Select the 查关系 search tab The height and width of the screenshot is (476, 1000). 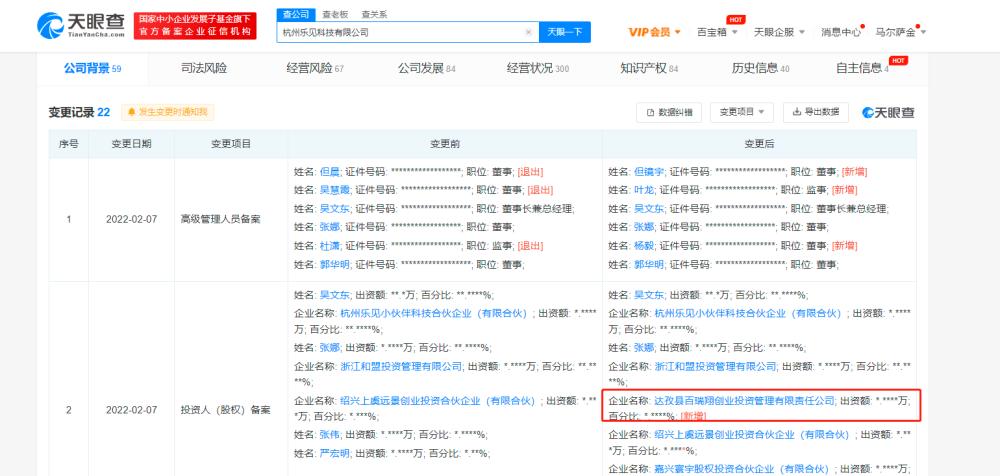[x=374, y=14]
